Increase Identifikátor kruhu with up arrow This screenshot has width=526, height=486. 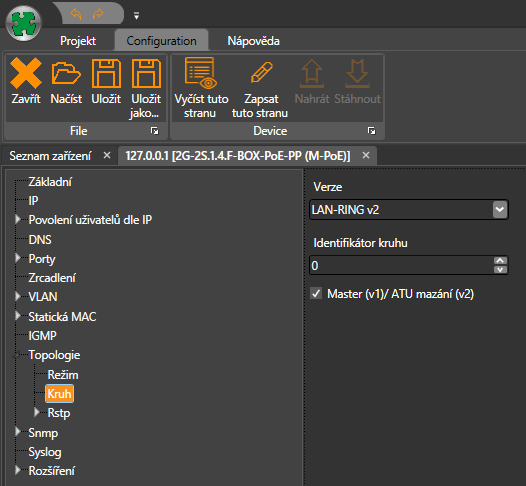tap(500, 261)
